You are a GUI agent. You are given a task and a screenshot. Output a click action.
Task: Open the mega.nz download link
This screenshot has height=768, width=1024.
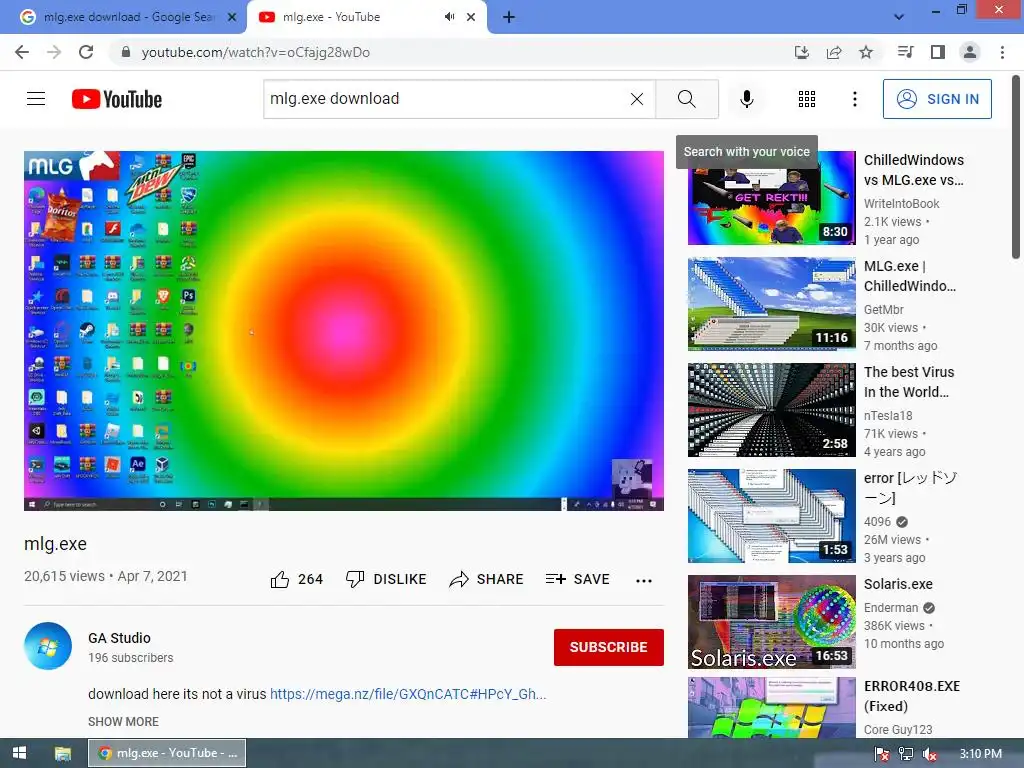pyautogui.click(x=408, y=694)
